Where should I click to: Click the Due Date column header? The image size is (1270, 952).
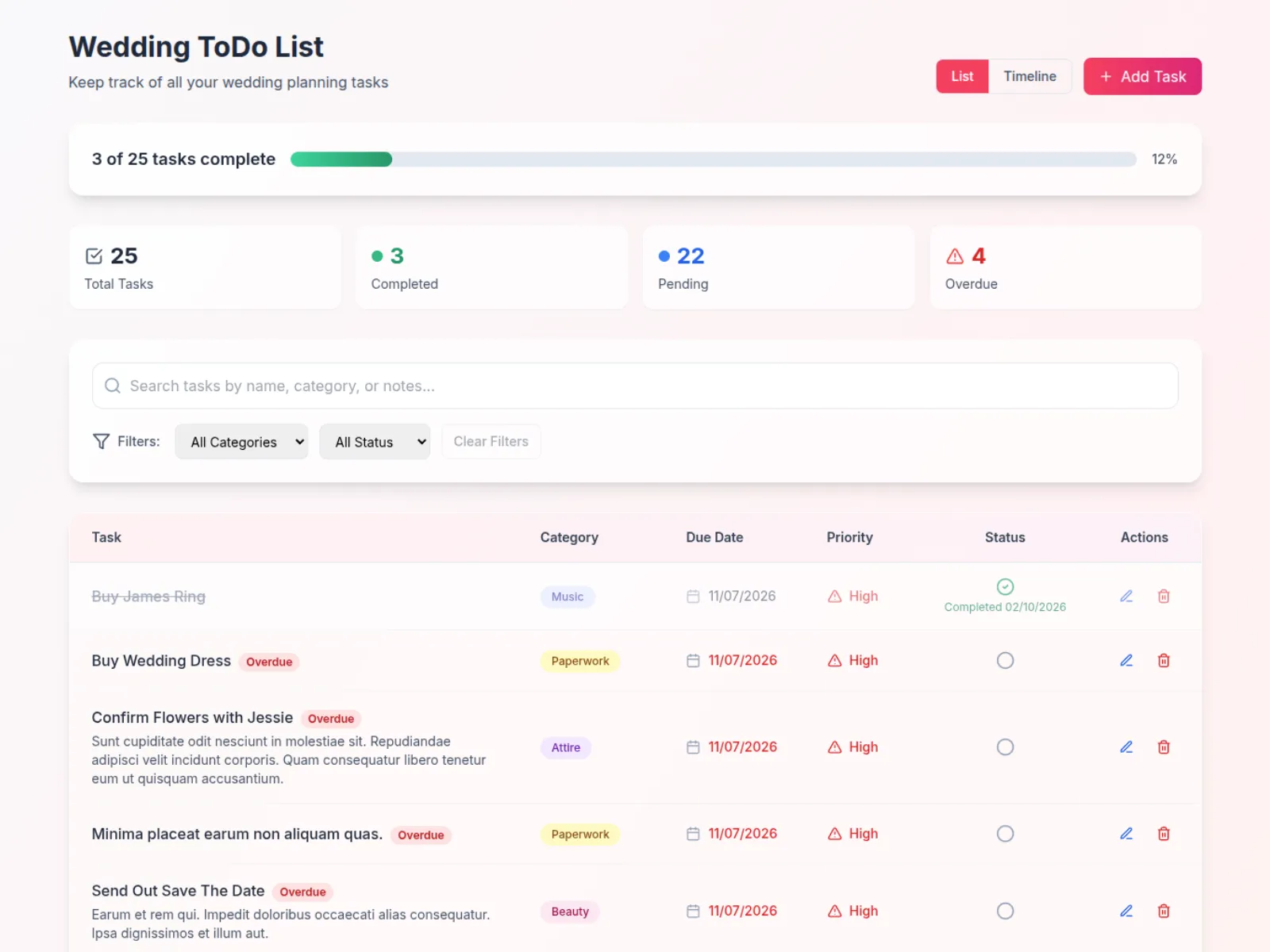click(714, 537)
